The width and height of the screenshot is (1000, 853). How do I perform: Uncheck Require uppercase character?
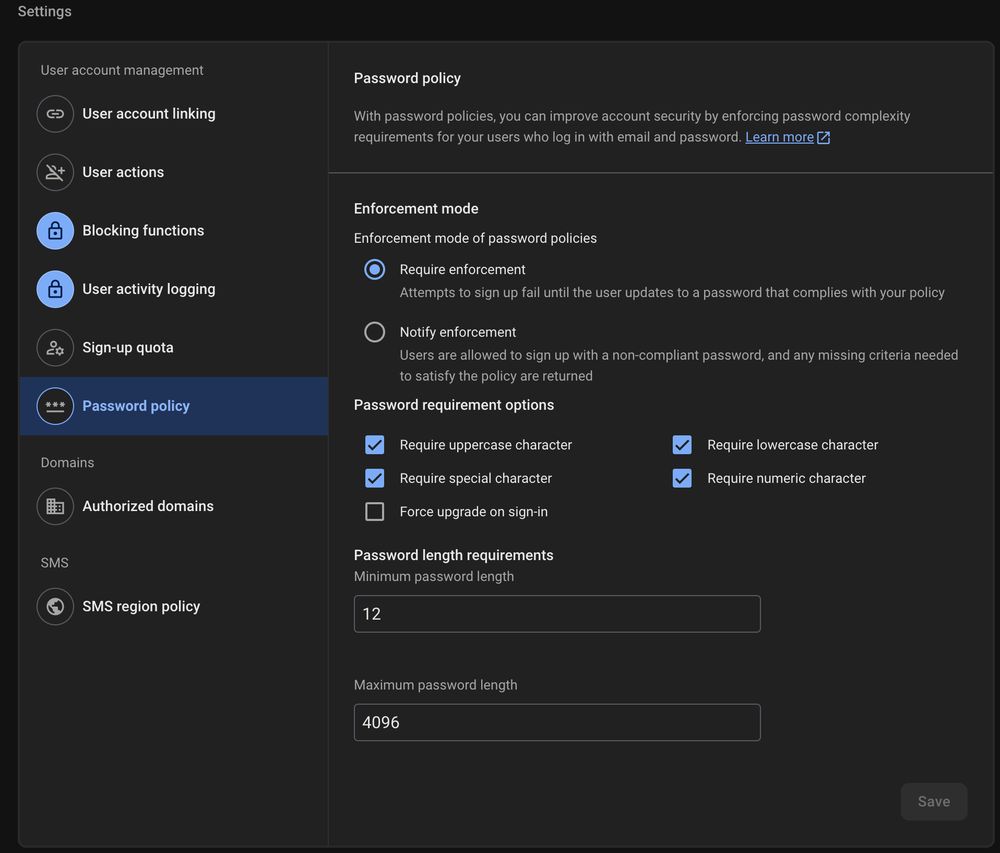(x=374, y=445)
